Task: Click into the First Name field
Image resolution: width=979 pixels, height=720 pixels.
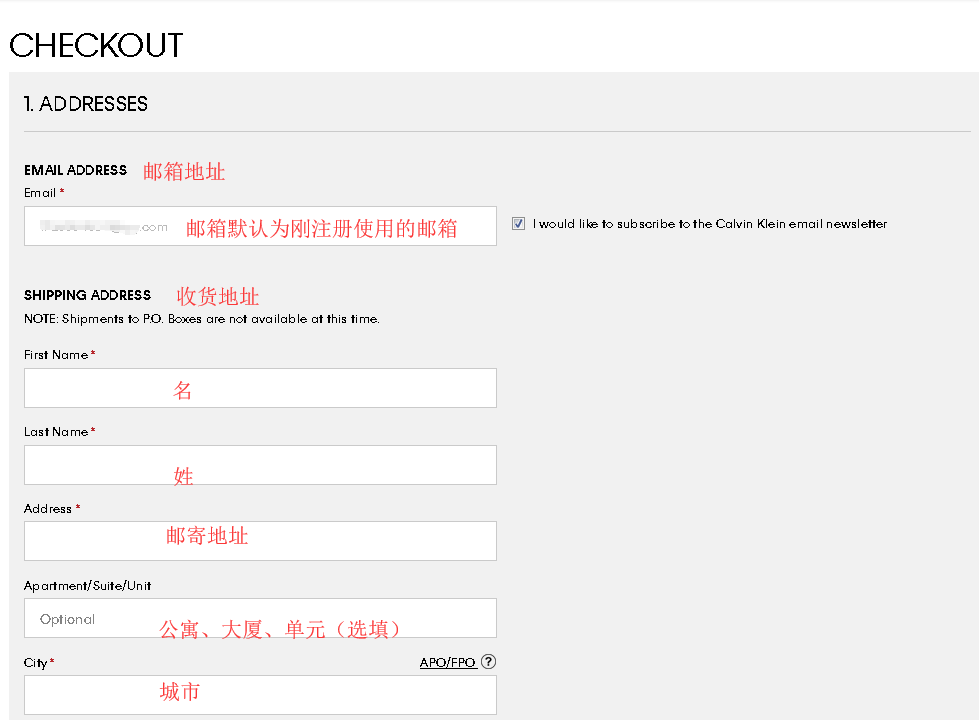Action: click(260, 388)
